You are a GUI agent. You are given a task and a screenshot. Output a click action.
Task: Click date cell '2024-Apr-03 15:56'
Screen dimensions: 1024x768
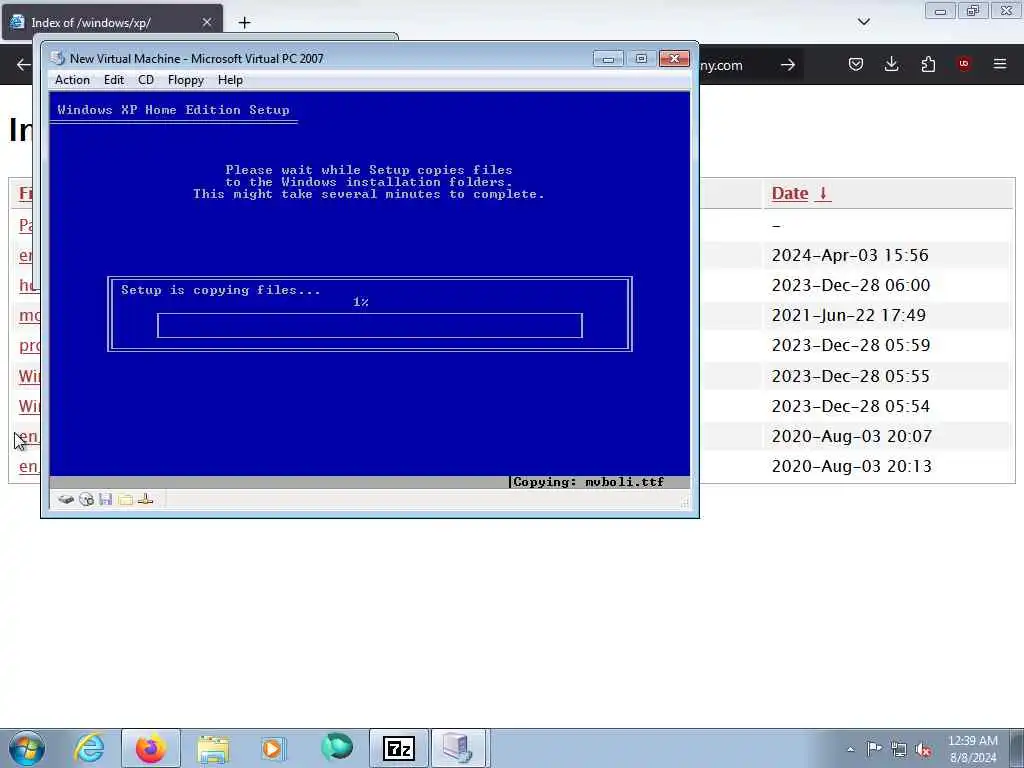pyautogui.click(x=850, y=255)
